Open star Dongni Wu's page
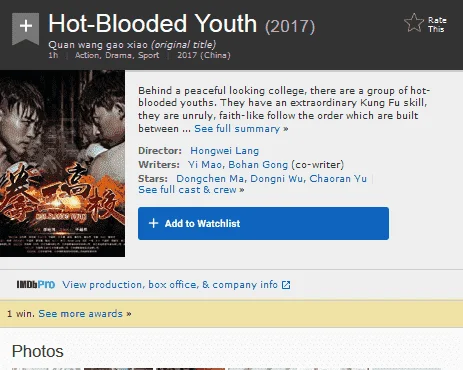Viewport: 463px width, 370px height. pyautogui.click(x=276, y=179)
